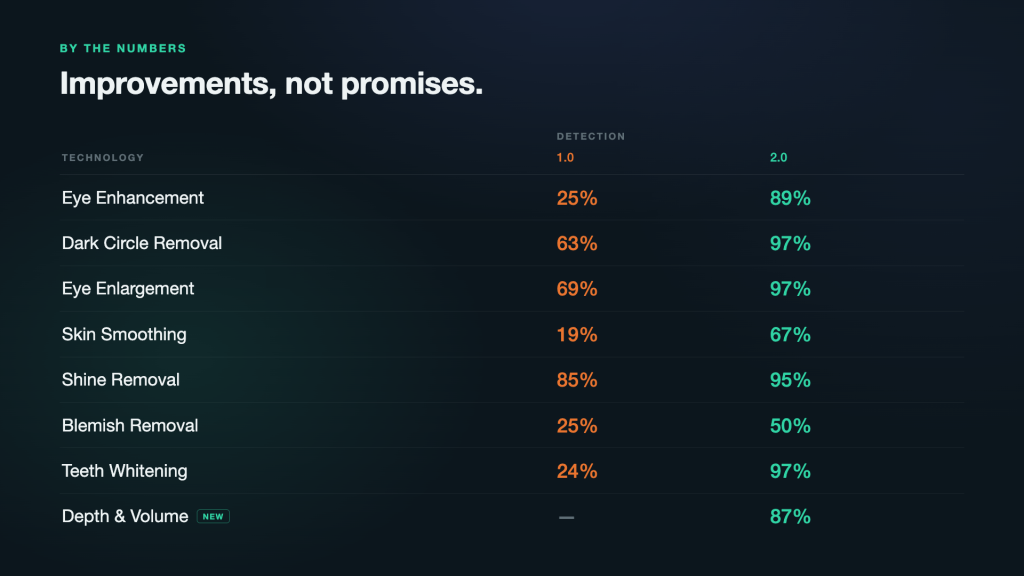
Task: Click the 89% value for Eye Enhancement
Action: pyautogui.click(x=790, y=198)
